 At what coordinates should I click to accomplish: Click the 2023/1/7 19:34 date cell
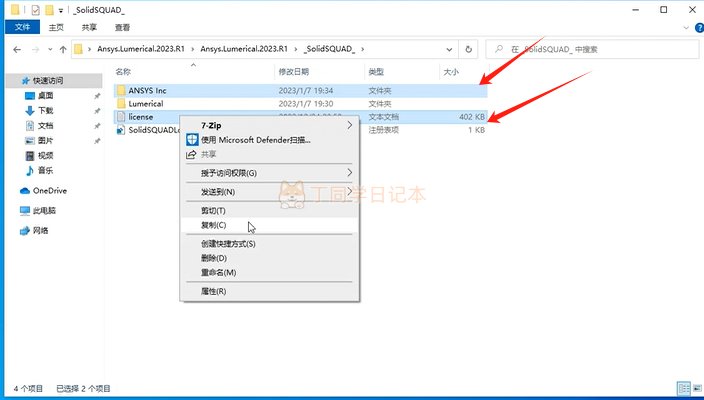pos(306,91)
